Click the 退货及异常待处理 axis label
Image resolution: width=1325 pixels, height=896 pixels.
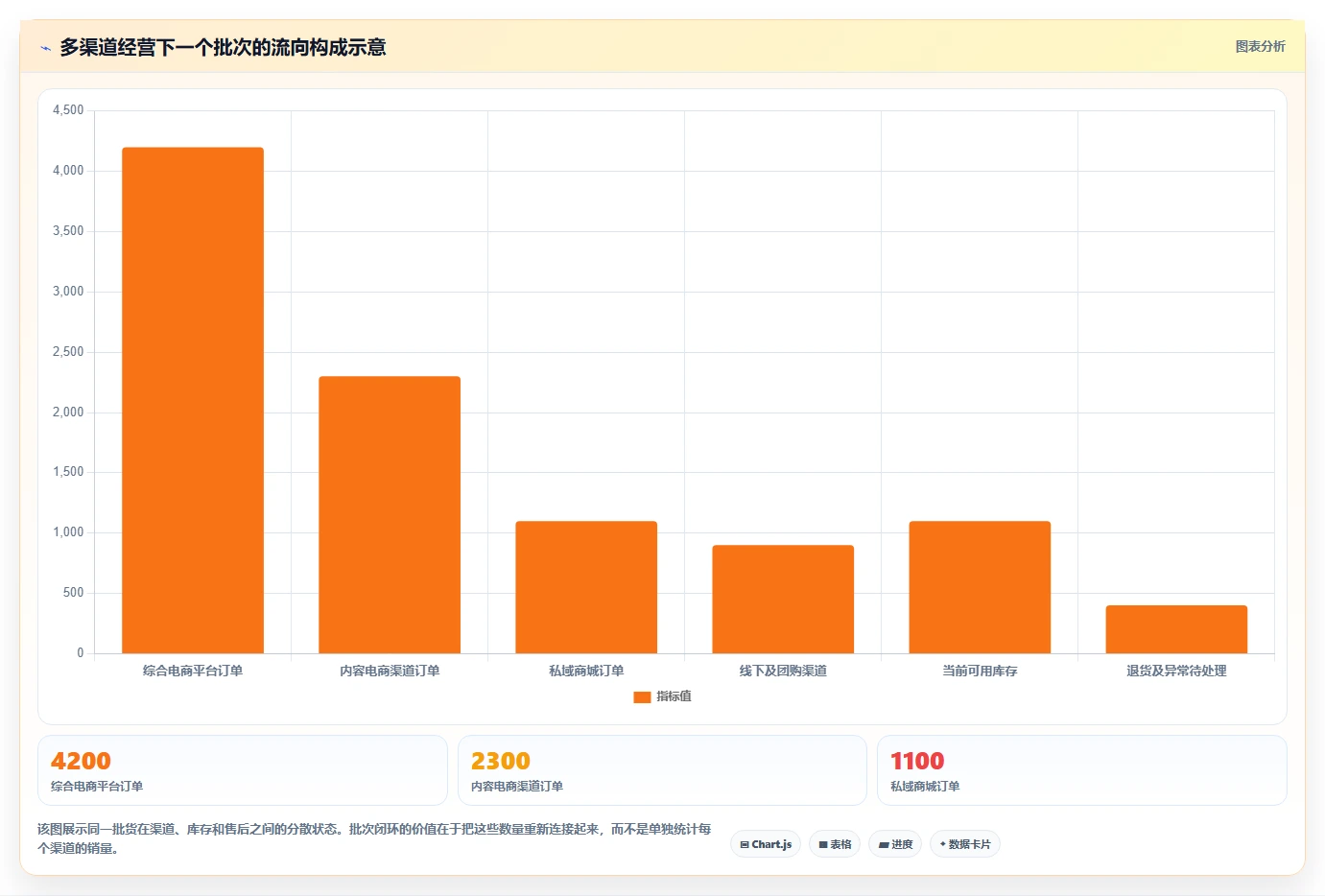[1176, 671]
